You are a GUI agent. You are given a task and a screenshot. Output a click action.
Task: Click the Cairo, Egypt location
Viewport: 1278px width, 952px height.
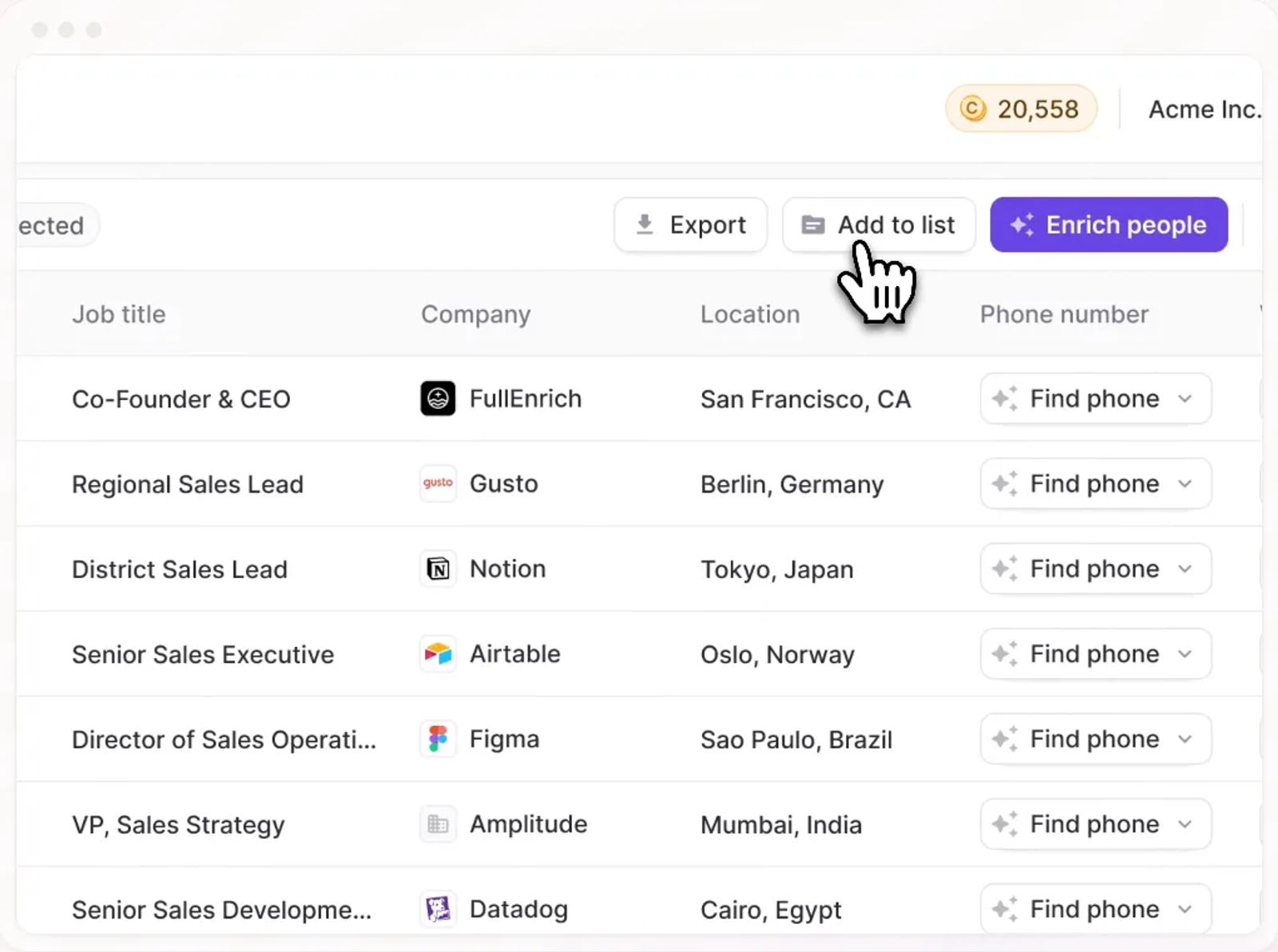point(771,910)
